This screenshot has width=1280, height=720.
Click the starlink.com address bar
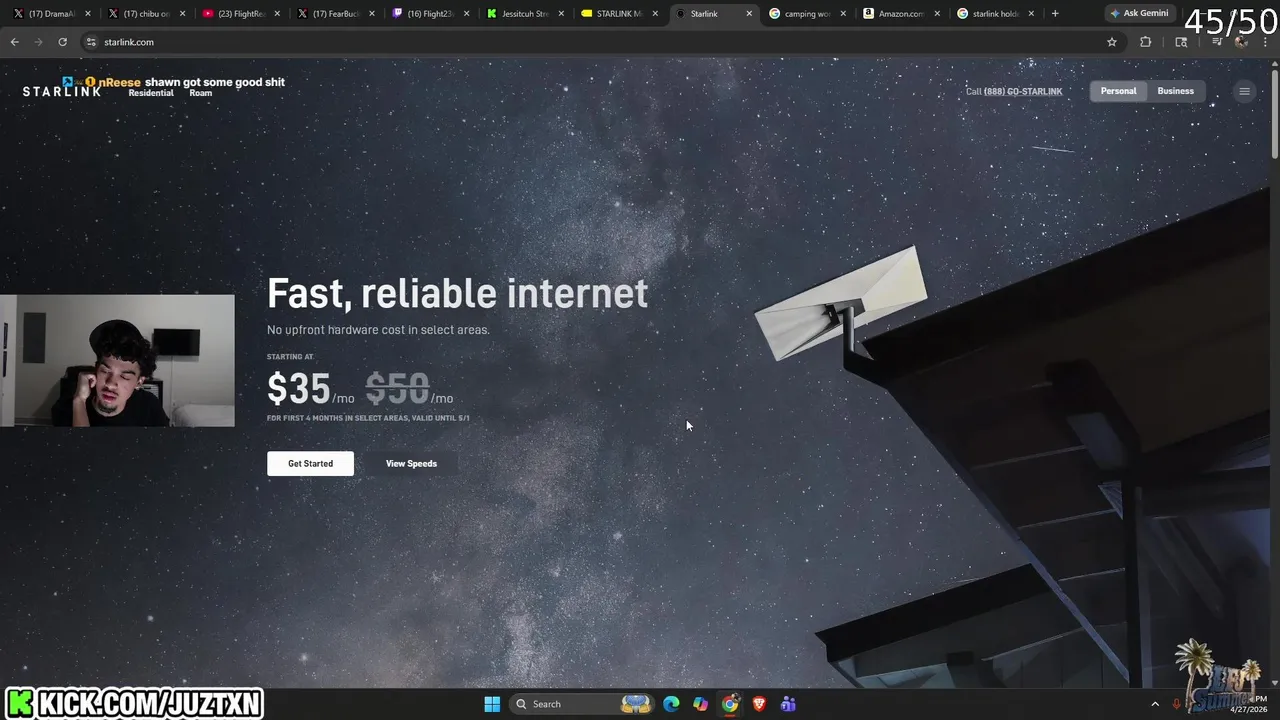click(x=600, y=42)
